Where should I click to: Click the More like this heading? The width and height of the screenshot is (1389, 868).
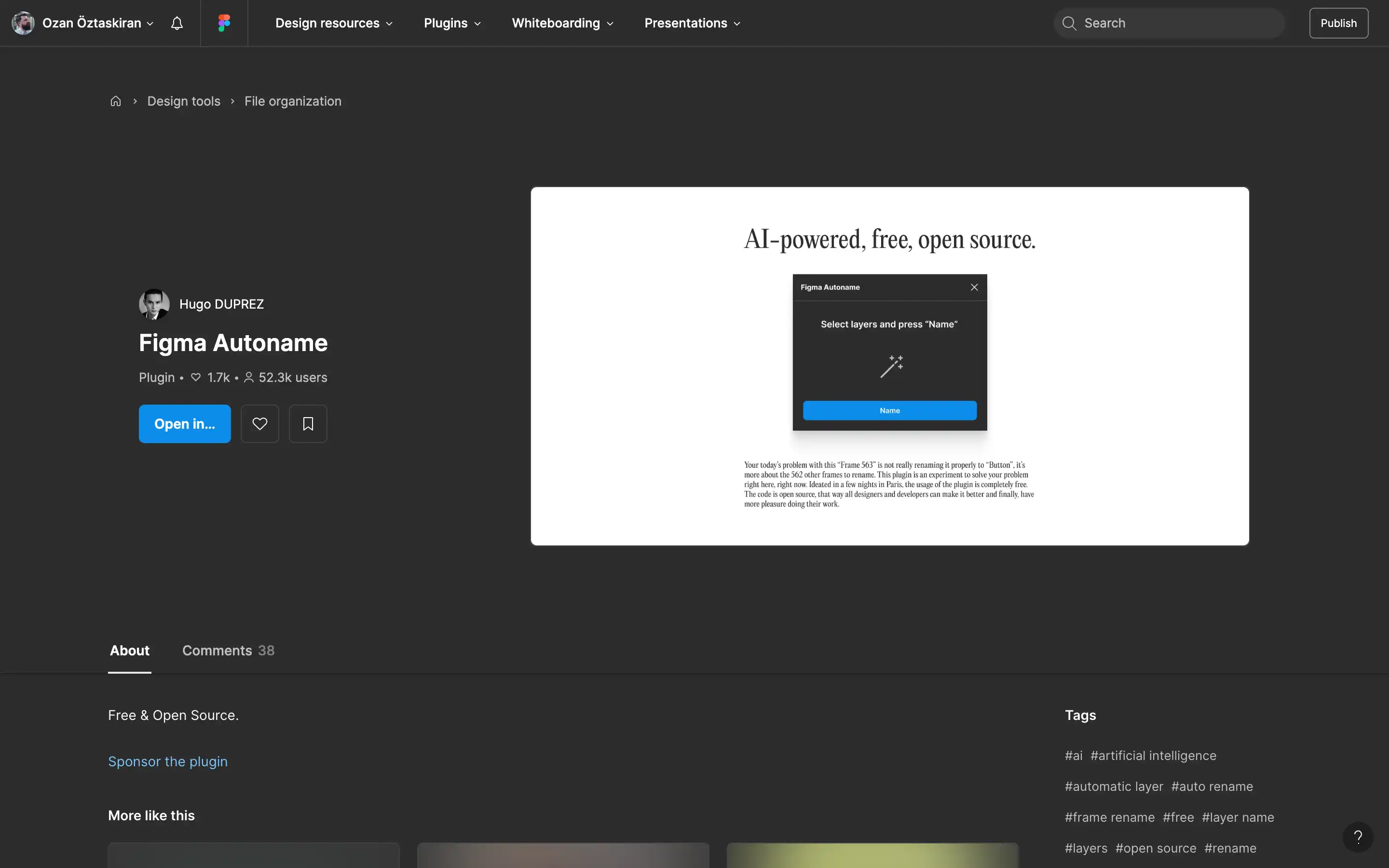(x=151, y=815)
